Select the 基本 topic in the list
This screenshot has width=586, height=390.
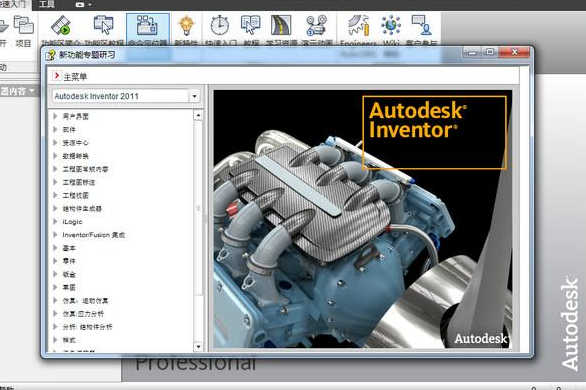(69, 248)
